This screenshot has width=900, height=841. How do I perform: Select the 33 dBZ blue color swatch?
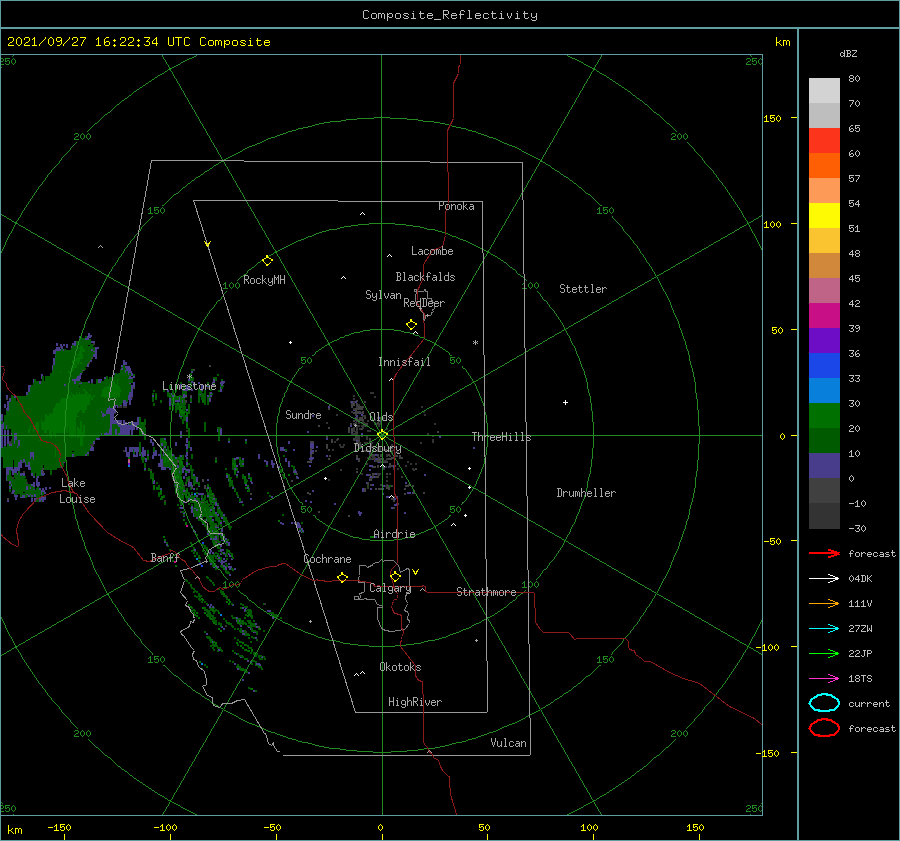pyautogui.click(x=824, y=366)
